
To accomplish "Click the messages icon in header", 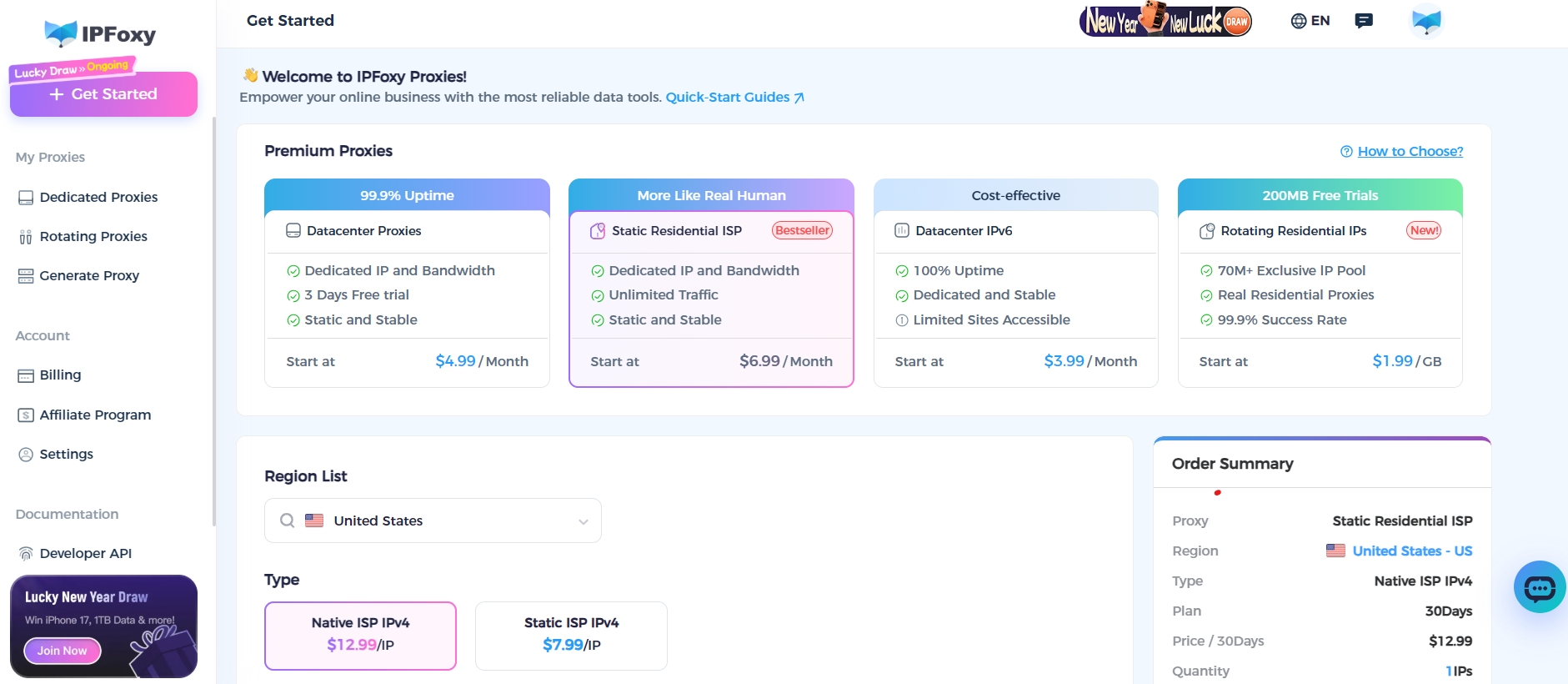I will pos(1364,21).
